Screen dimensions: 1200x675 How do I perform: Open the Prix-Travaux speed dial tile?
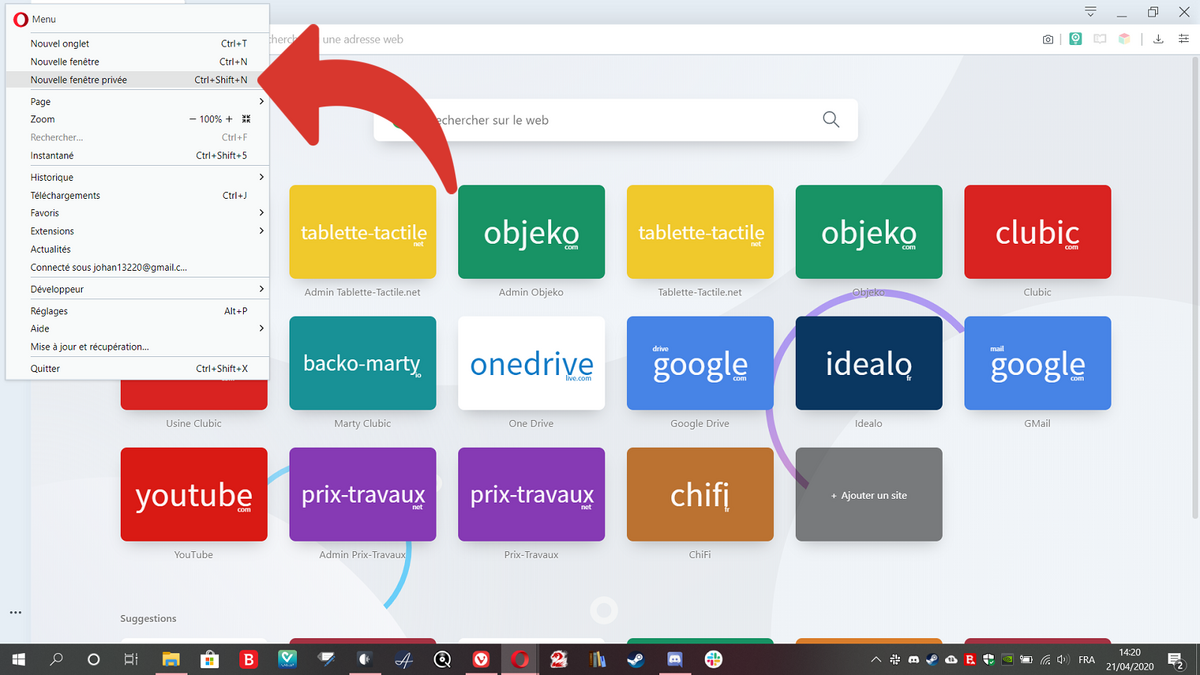tap(531, 495)
